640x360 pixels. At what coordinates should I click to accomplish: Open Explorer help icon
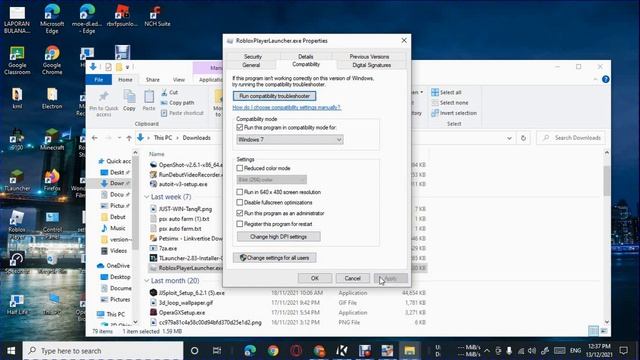pyautogui.click(x=606, y=80)
